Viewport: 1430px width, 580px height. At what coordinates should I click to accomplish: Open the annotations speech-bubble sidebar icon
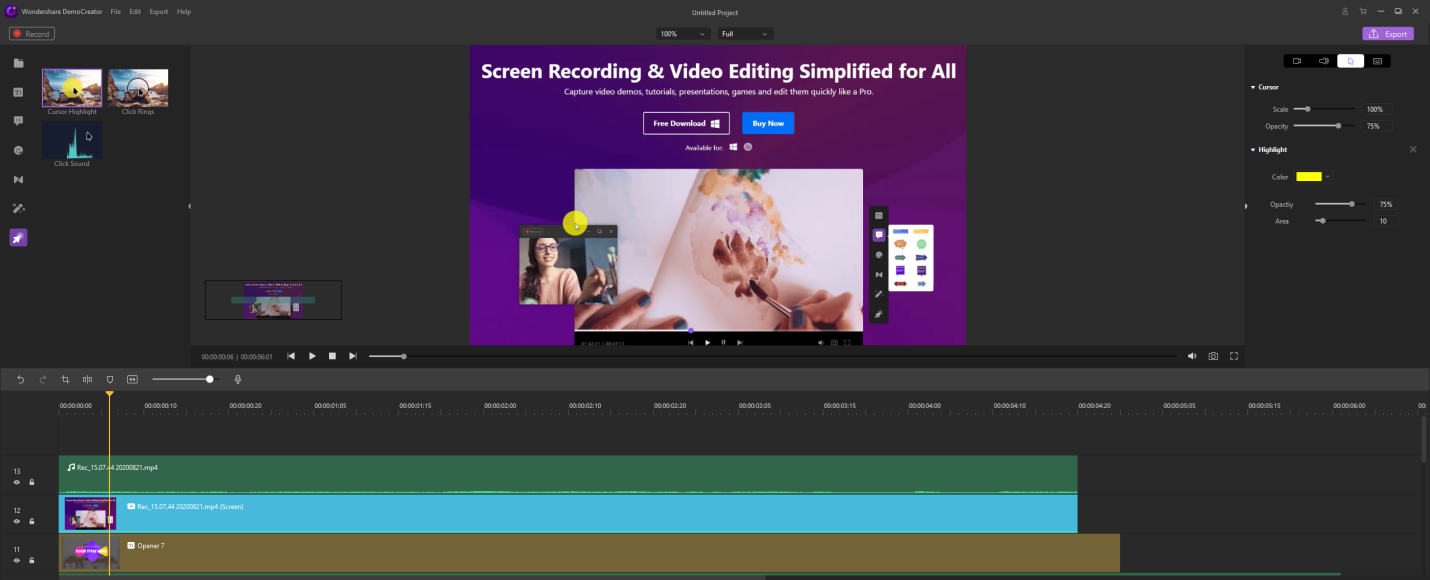(18, 121)
